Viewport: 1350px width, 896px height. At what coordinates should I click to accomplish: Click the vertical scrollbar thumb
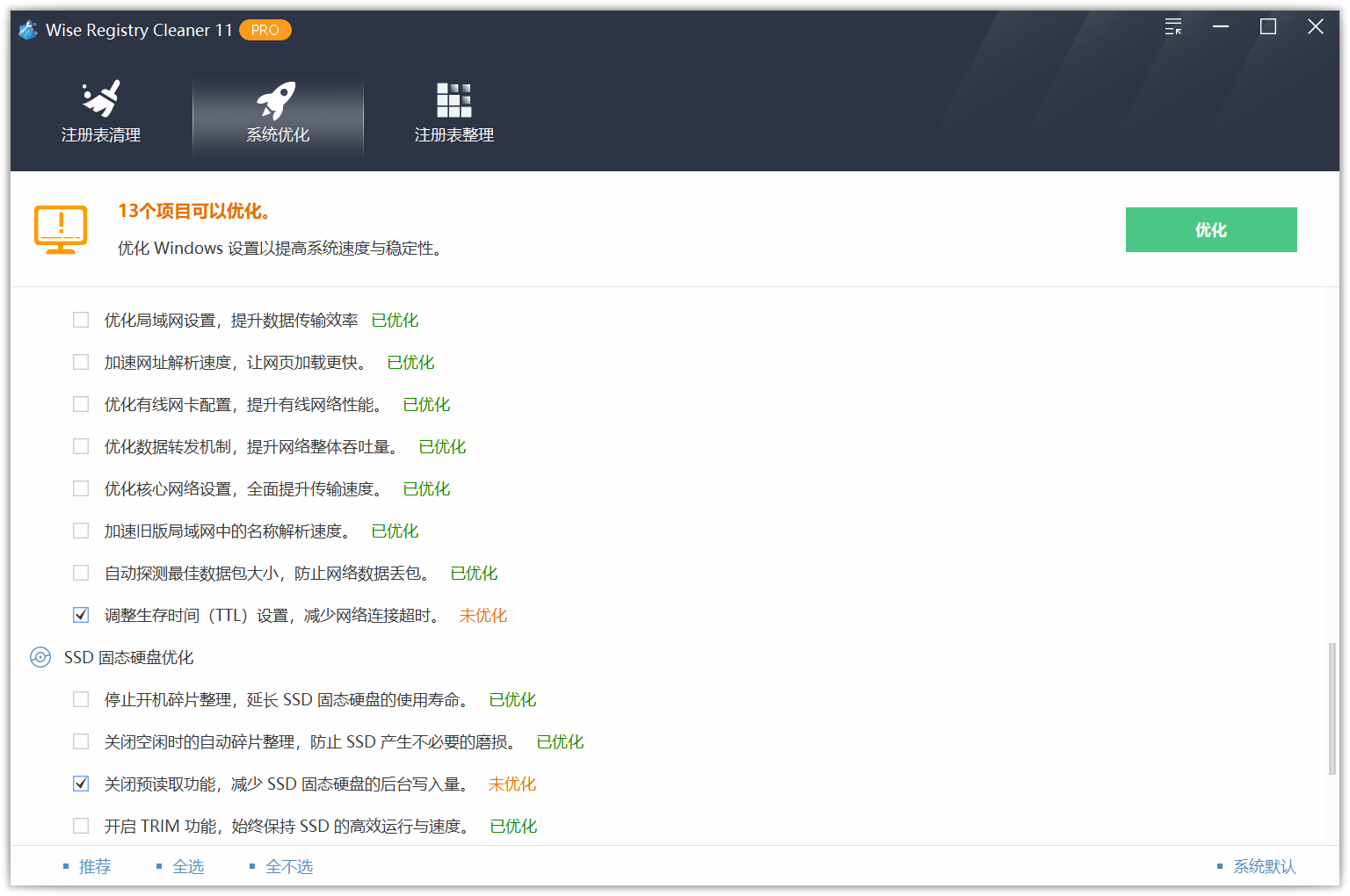pos(1332,709)
